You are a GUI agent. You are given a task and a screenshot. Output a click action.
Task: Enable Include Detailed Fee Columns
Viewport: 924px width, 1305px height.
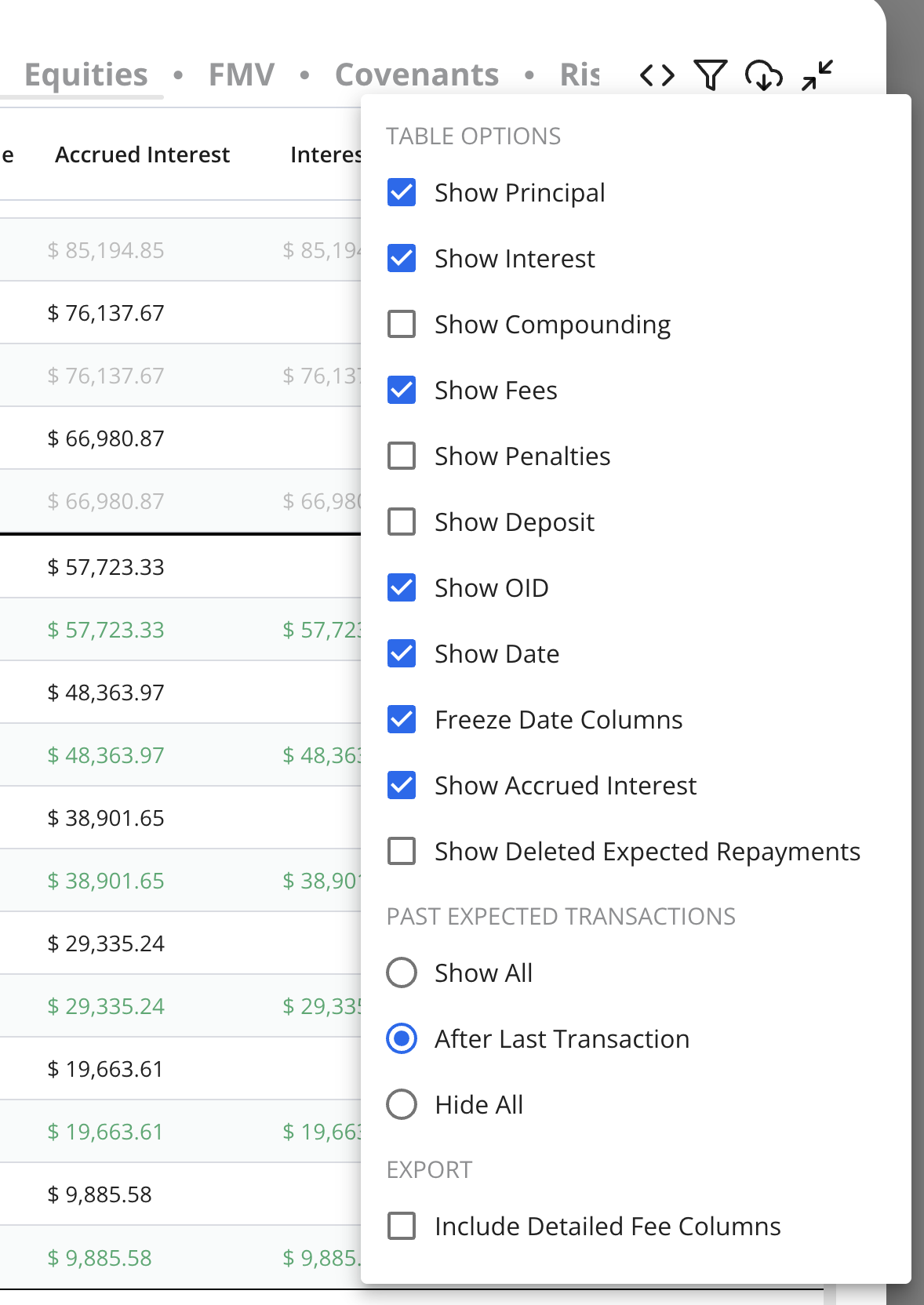[x=402, y=1226]
